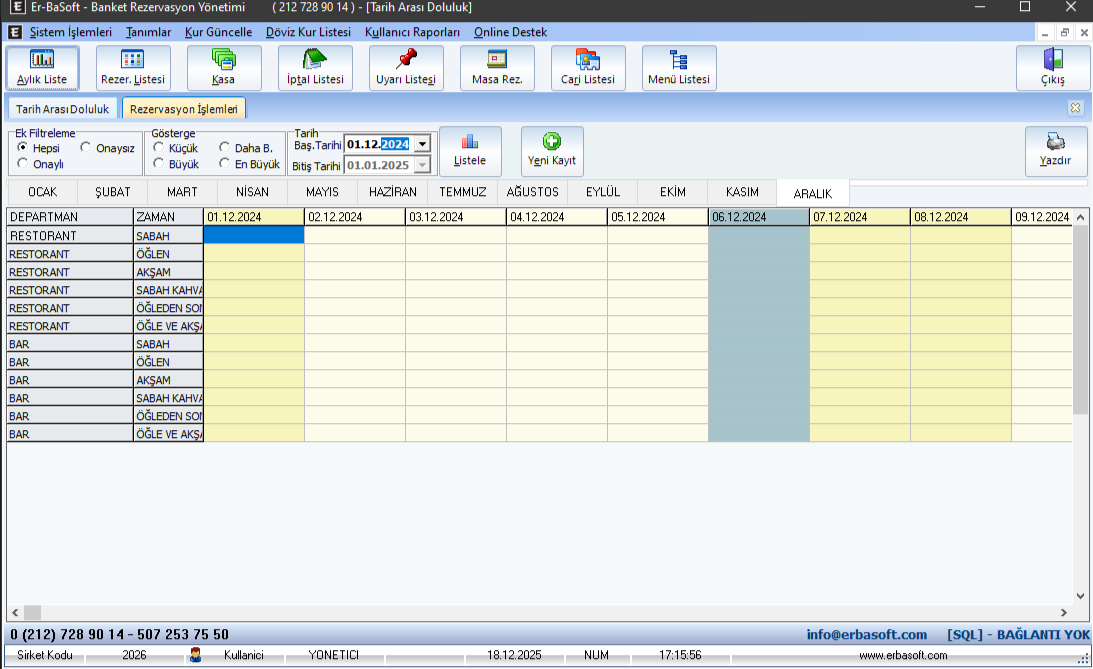The width and height of the screenshot is (1093, 669).
Task: Switch to Rezervasyon İşlemleri tab
Action: pyautogui.click(x=184, y=108)
